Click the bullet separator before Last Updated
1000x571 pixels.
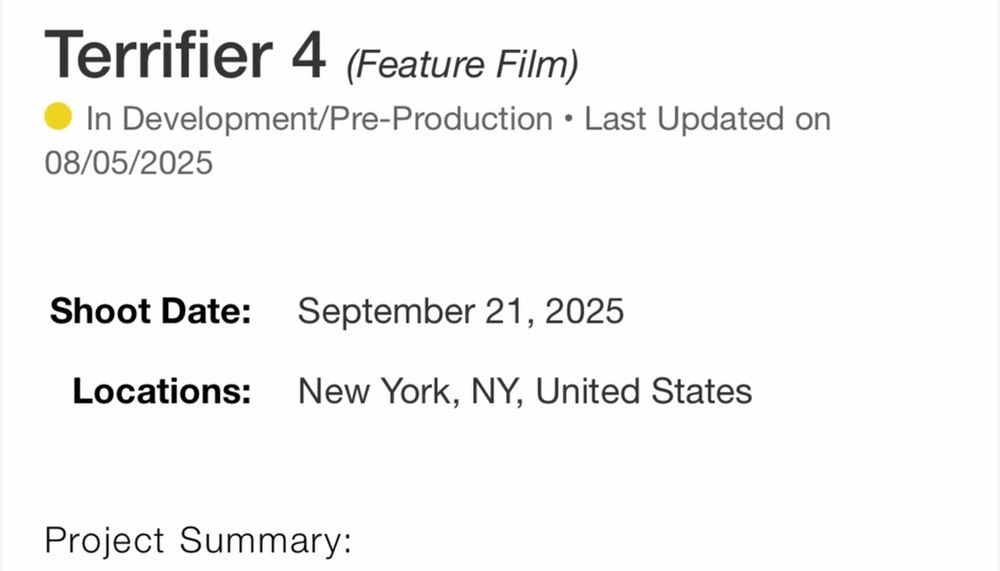568,119
